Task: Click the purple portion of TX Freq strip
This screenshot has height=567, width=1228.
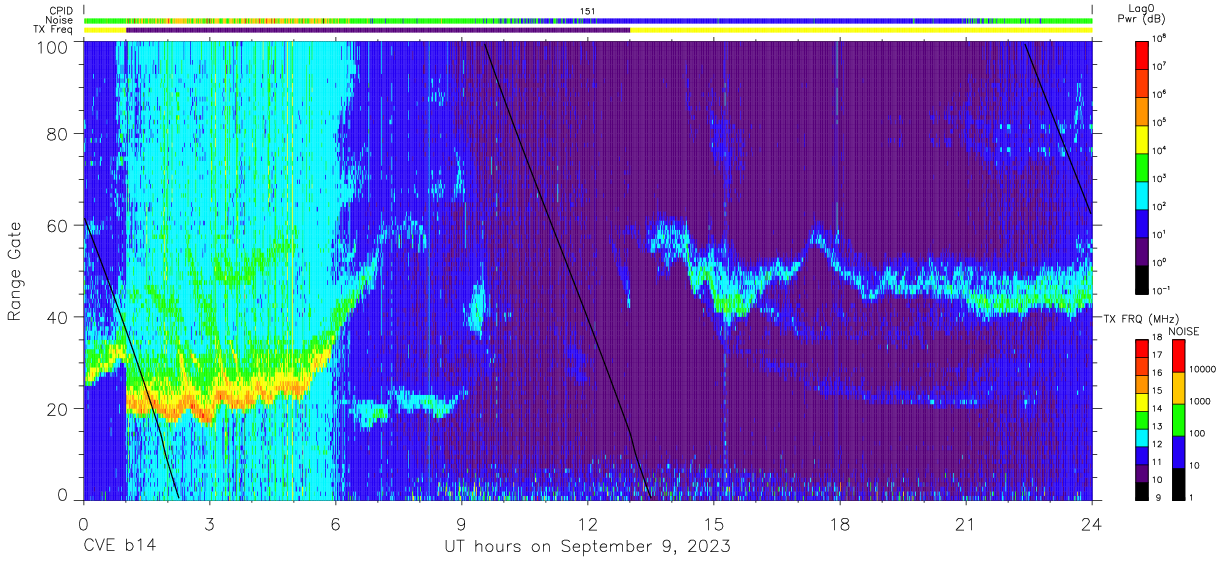Action: pyautogui.click(x=378, y=30)
